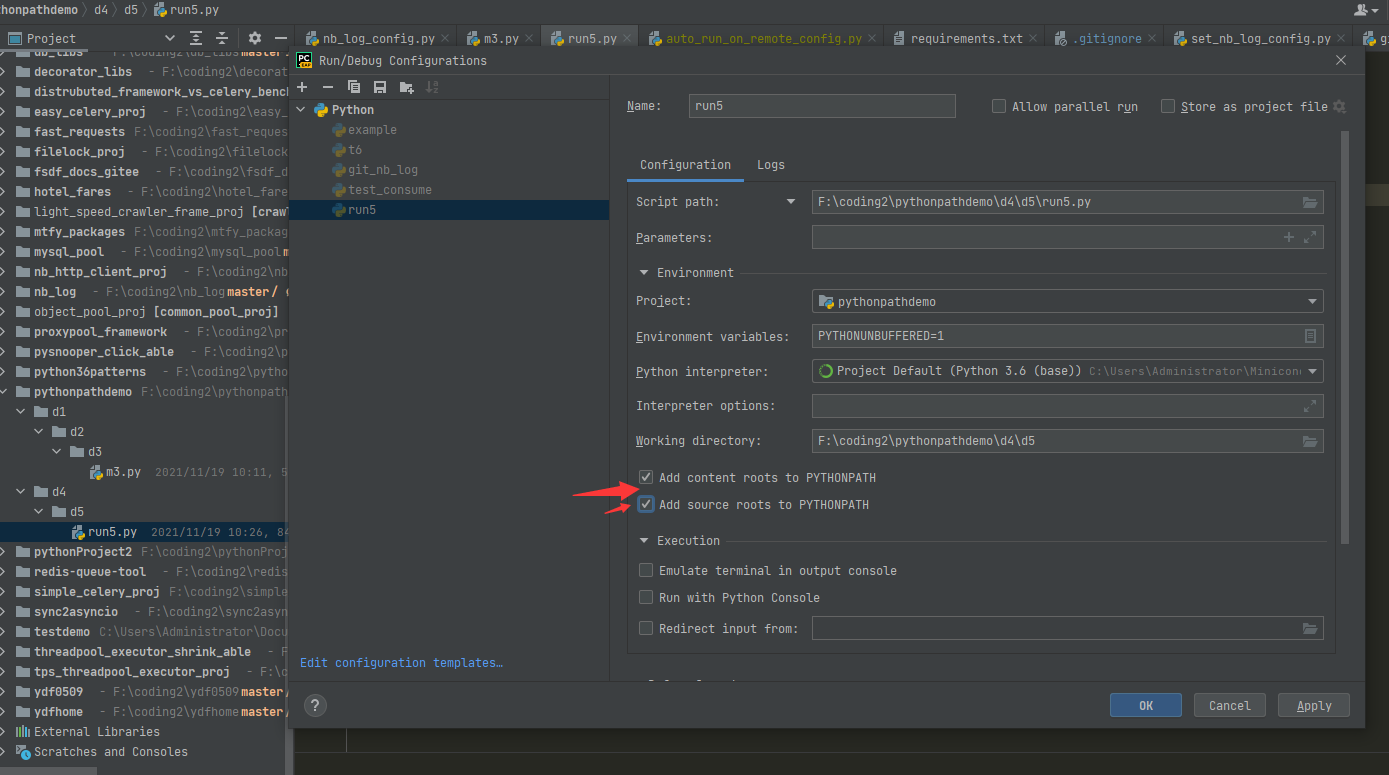Screen dimensions: 1389x775
Task: Open Edit configuration templates link
Action: click(x=401, y=663)
